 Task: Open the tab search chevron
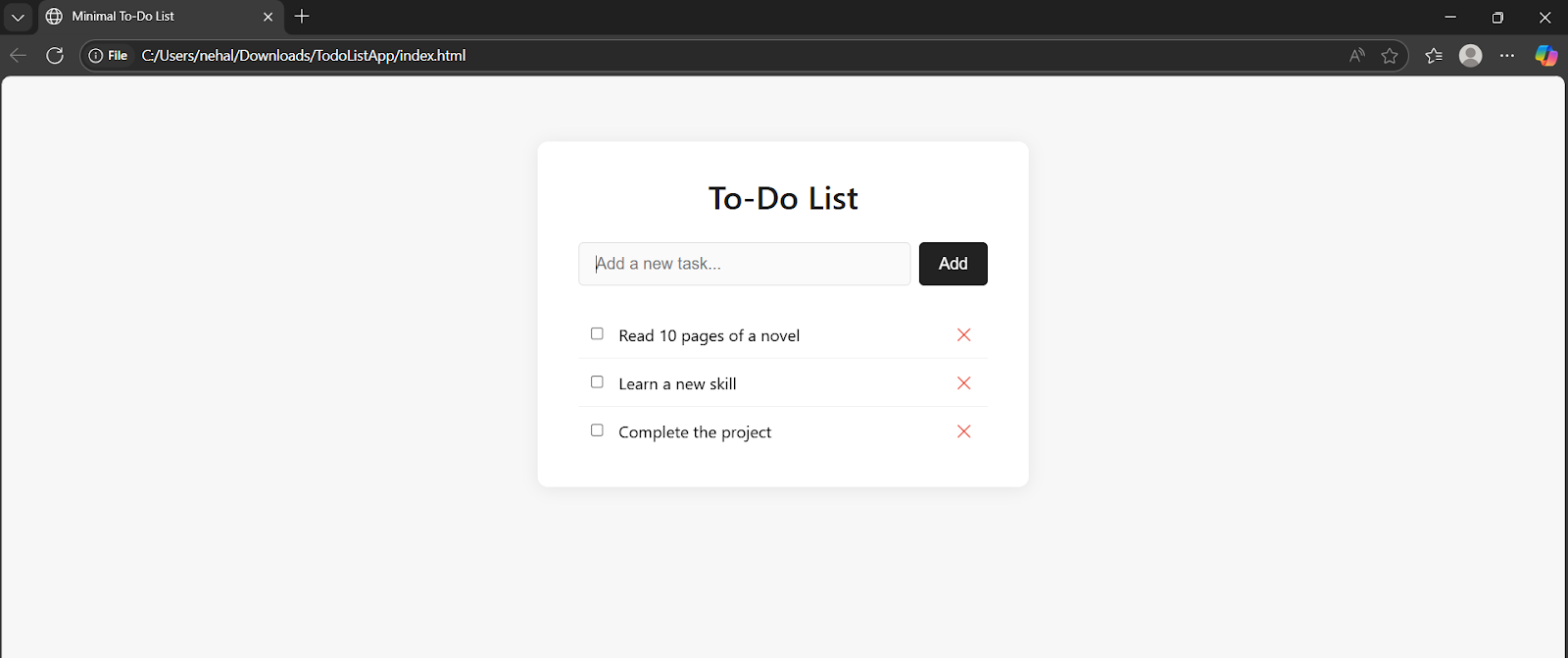pos(17,17)
